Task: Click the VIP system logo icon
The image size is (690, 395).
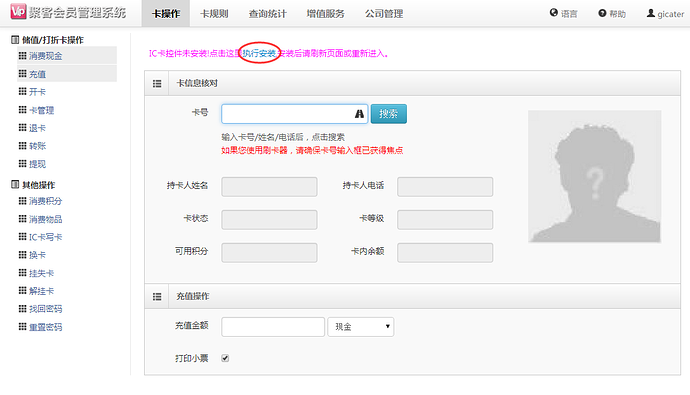Action: [18, 11]
